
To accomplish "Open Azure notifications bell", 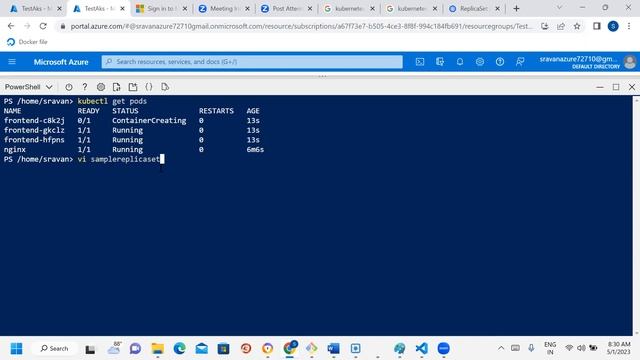I will (x=460, y=62).
